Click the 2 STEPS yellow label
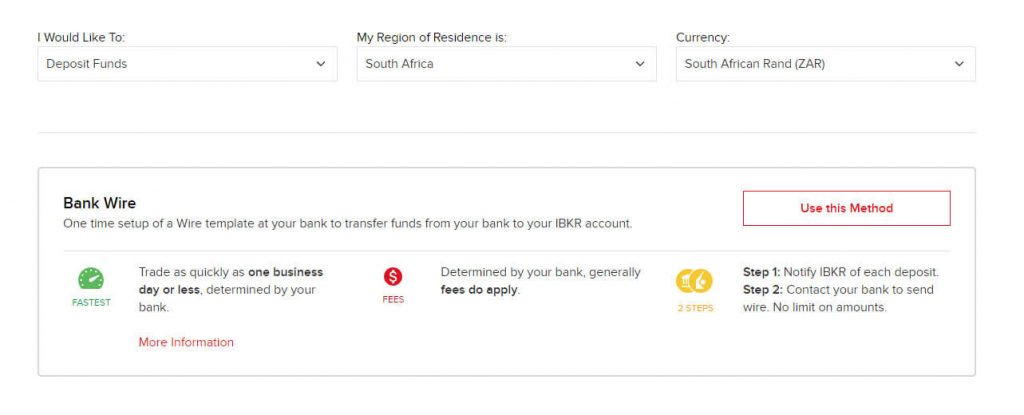This screenshot has height=415, width=1024. pos(696,308)
